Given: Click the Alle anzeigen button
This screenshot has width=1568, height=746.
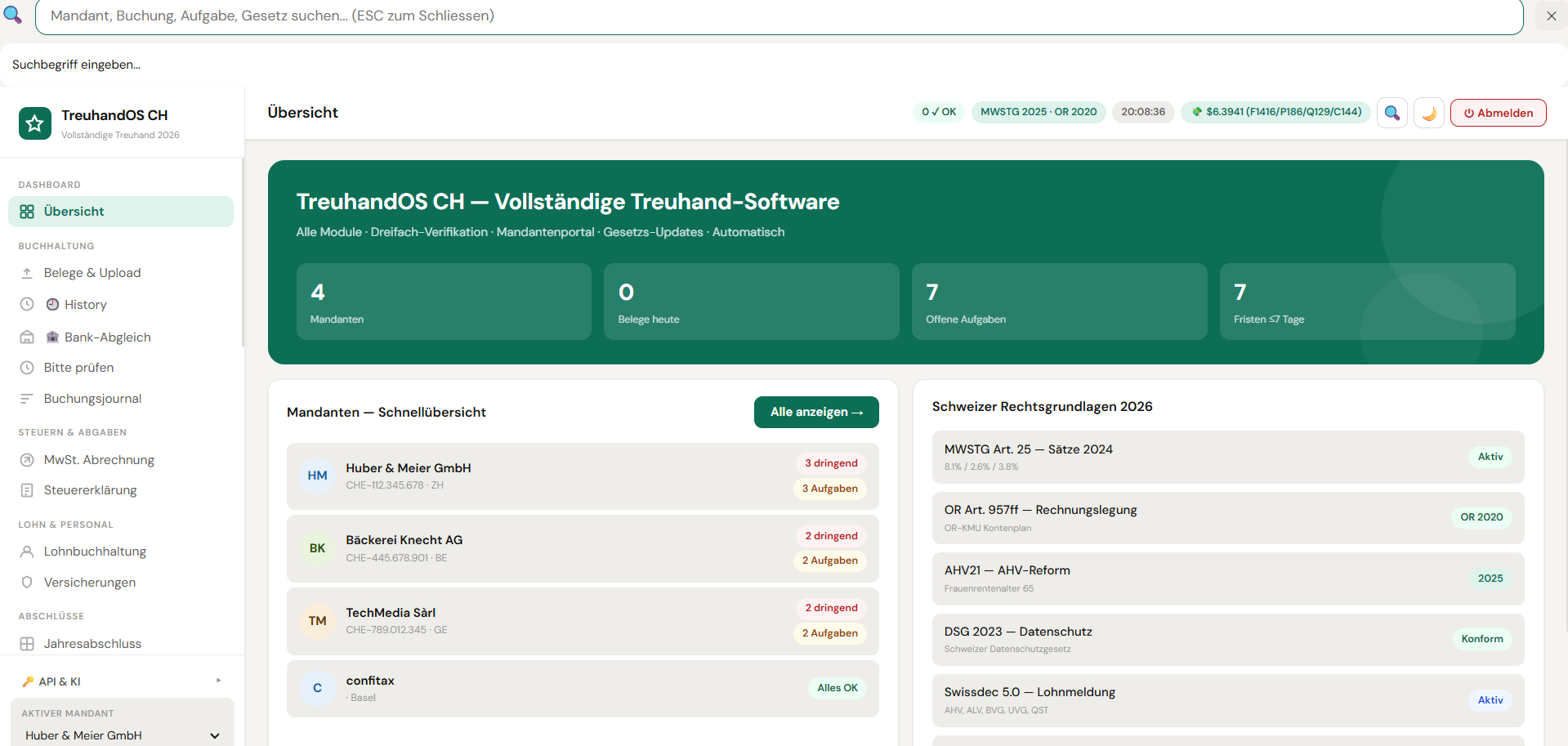Looking at the screenshot, I should pos(816,412).
